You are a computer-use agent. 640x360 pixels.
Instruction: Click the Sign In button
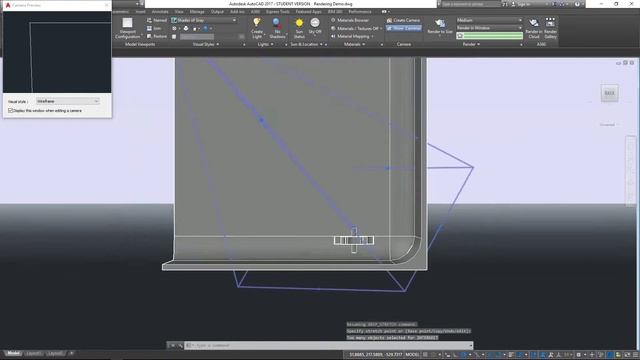point(522,4)
